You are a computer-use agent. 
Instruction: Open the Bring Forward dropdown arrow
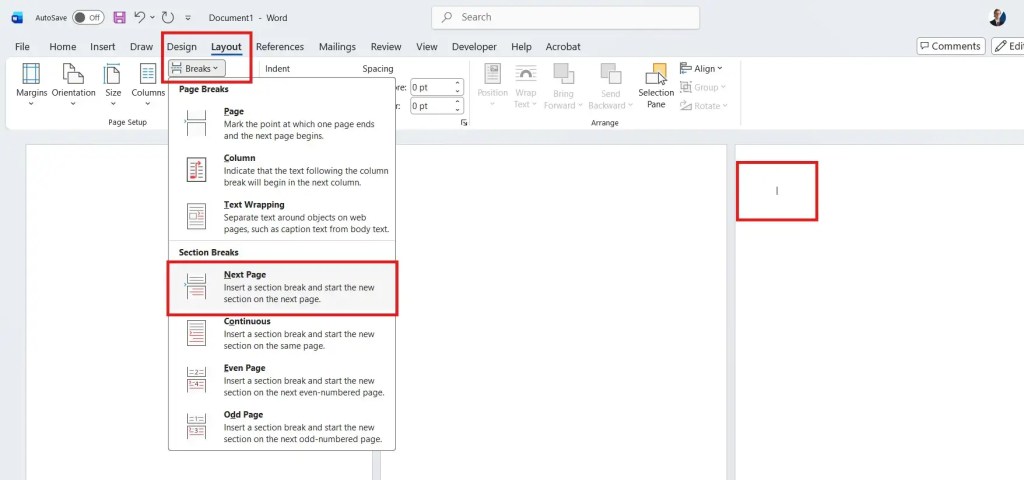click(580, 105)
